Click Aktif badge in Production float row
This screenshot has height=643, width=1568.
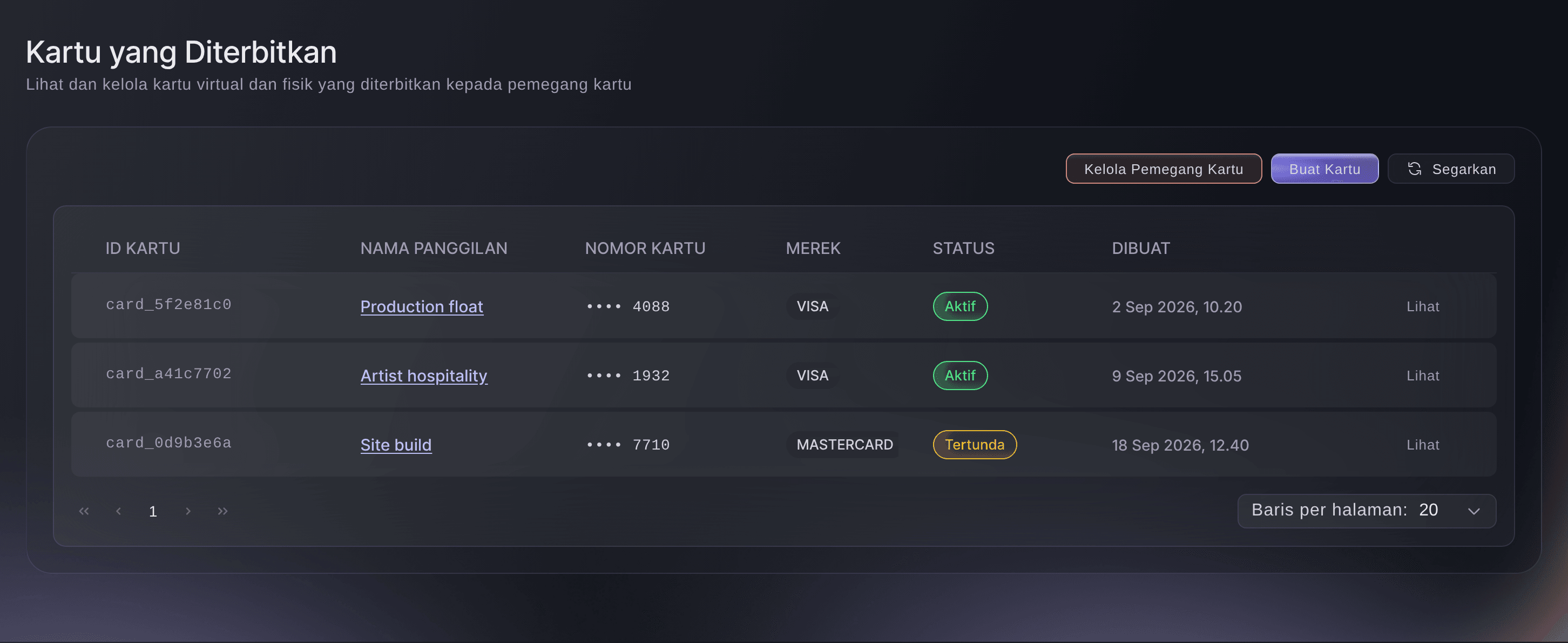tap(960, 306)
